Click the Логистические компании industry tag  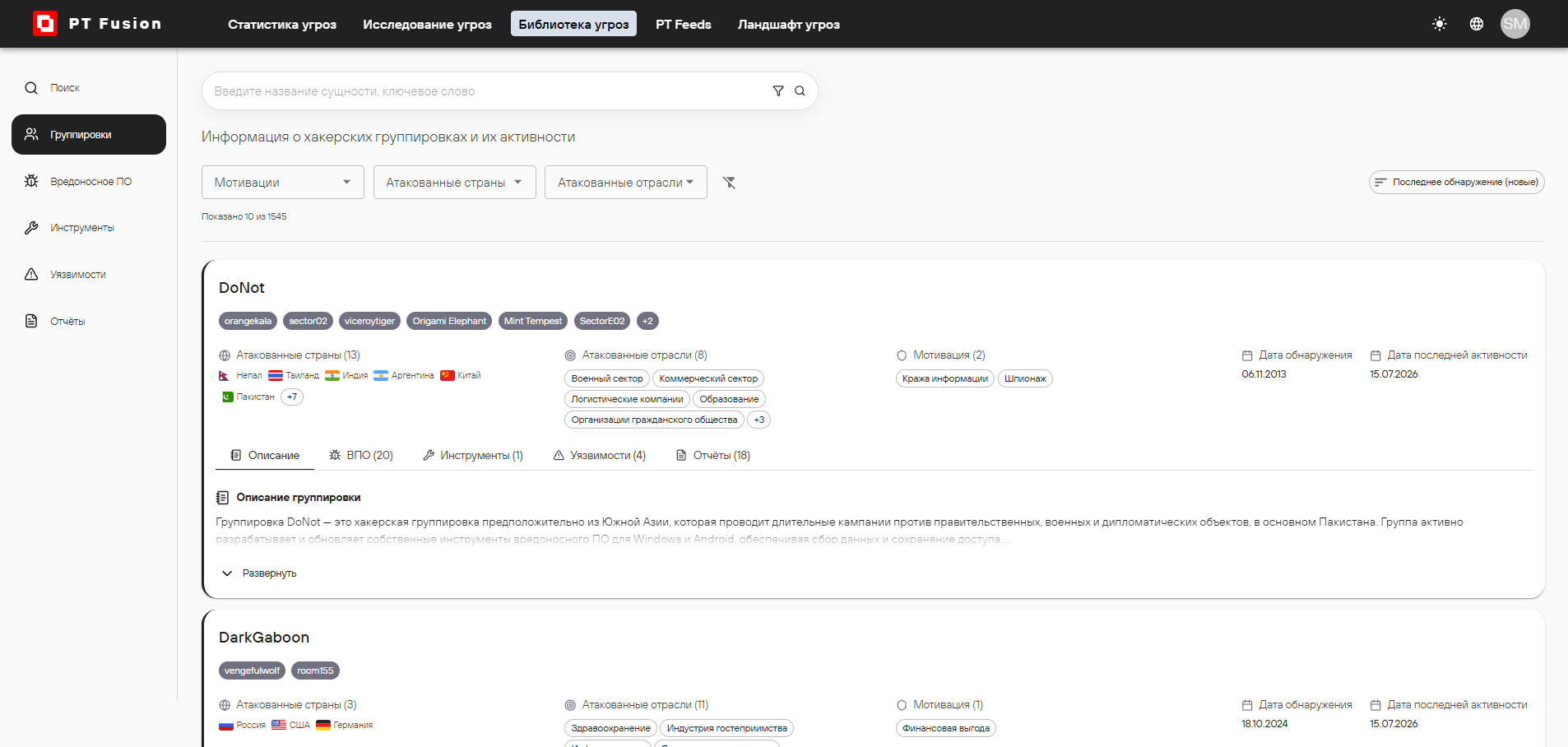tap(627, 399)
